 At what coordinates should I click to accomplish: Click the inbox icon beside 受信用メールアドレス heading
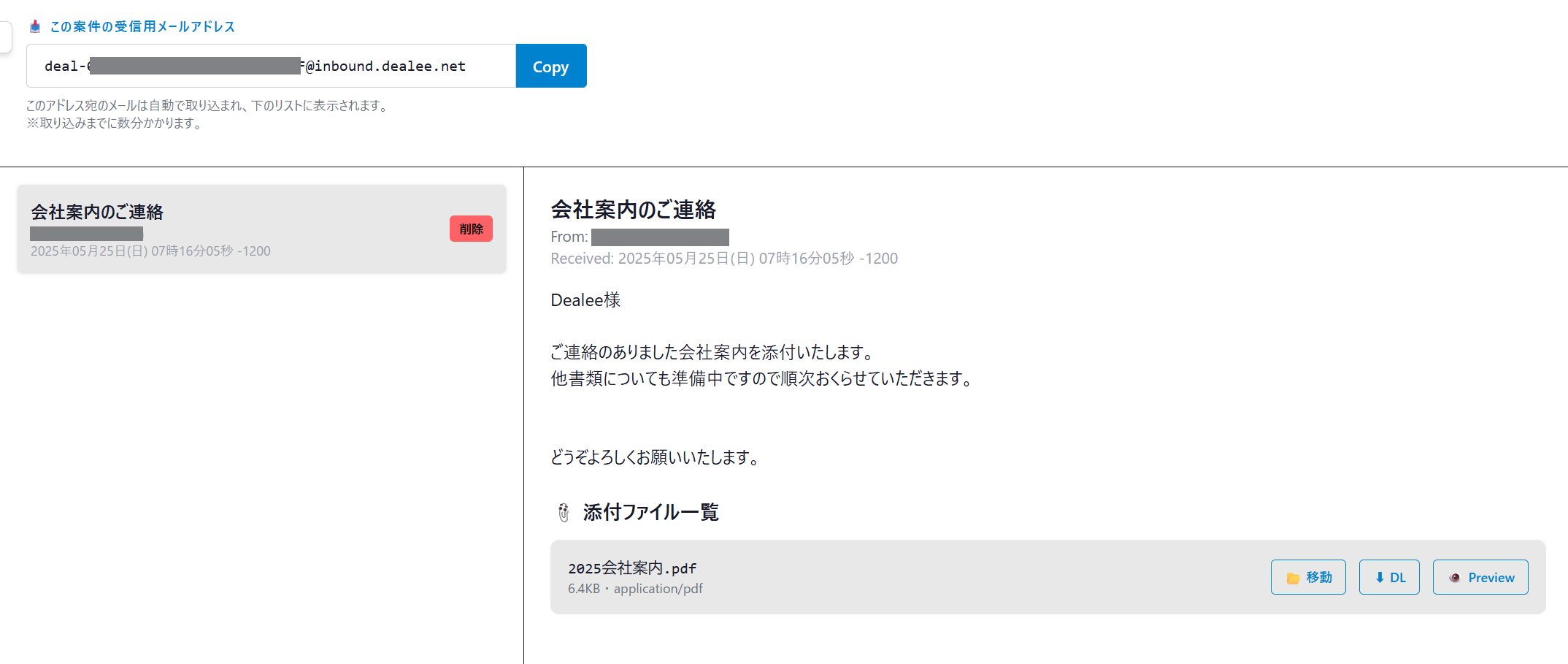click(x=35, y=27)
